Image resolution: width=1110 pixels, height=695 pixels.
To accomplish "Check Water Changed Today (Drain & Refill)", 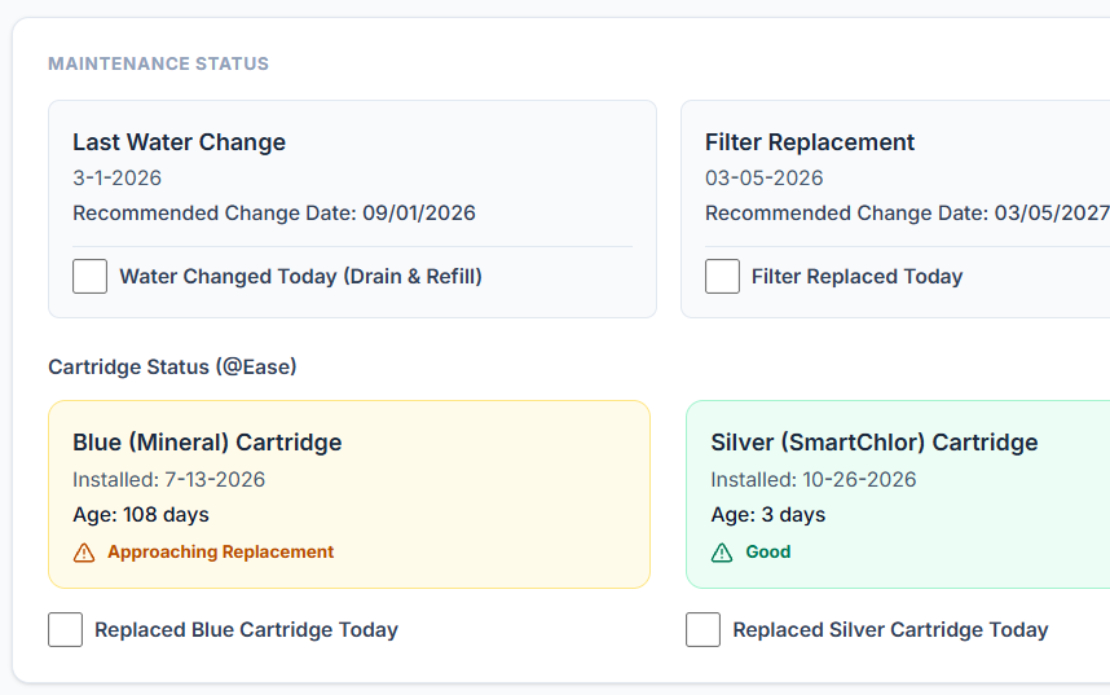I will pos(90,276).
